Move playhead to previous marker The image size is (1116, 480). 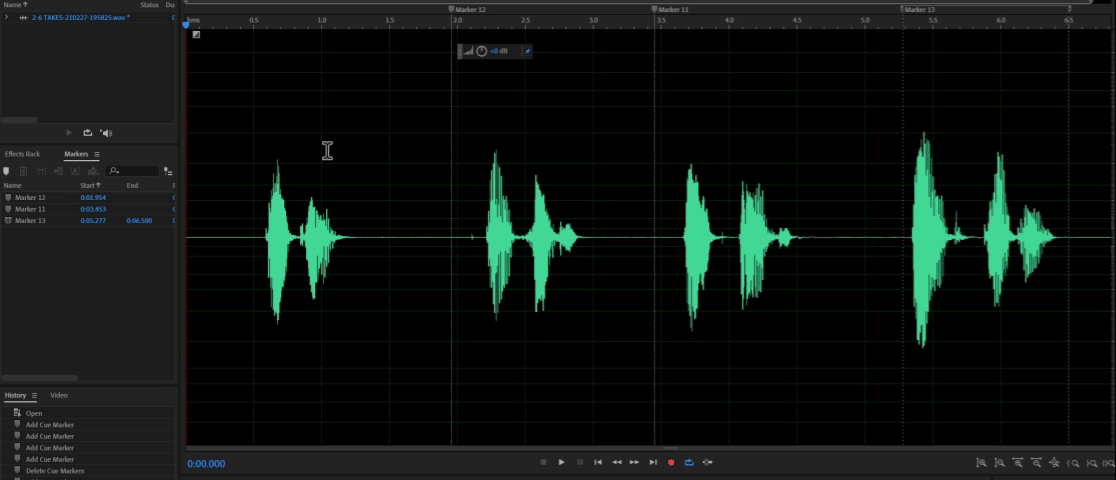point(598,462)
